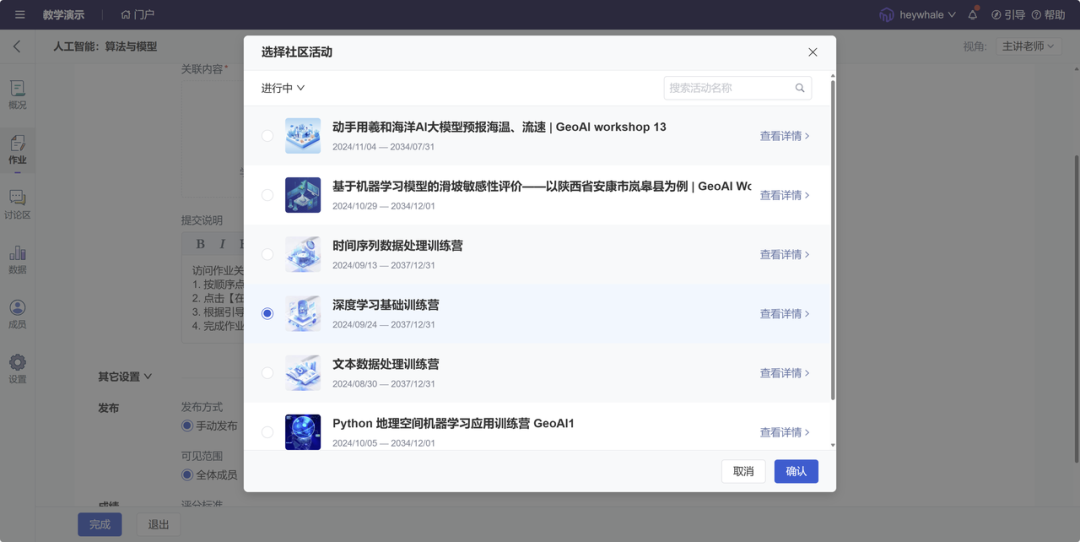Click thumbnail of 滑坡敏感性评价 activity
The image size is (1080, 542).
(x=303, y=195)
